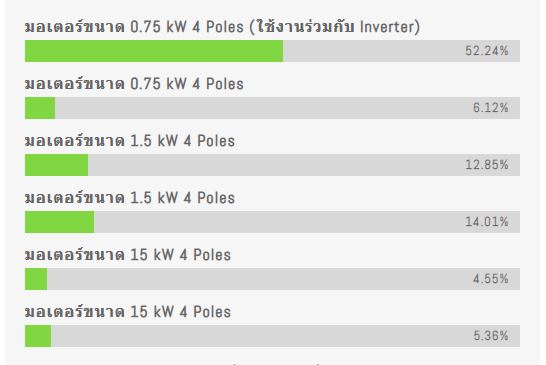Select the label mentioning Inverter
546x365 pixels.
pos(222,27)
